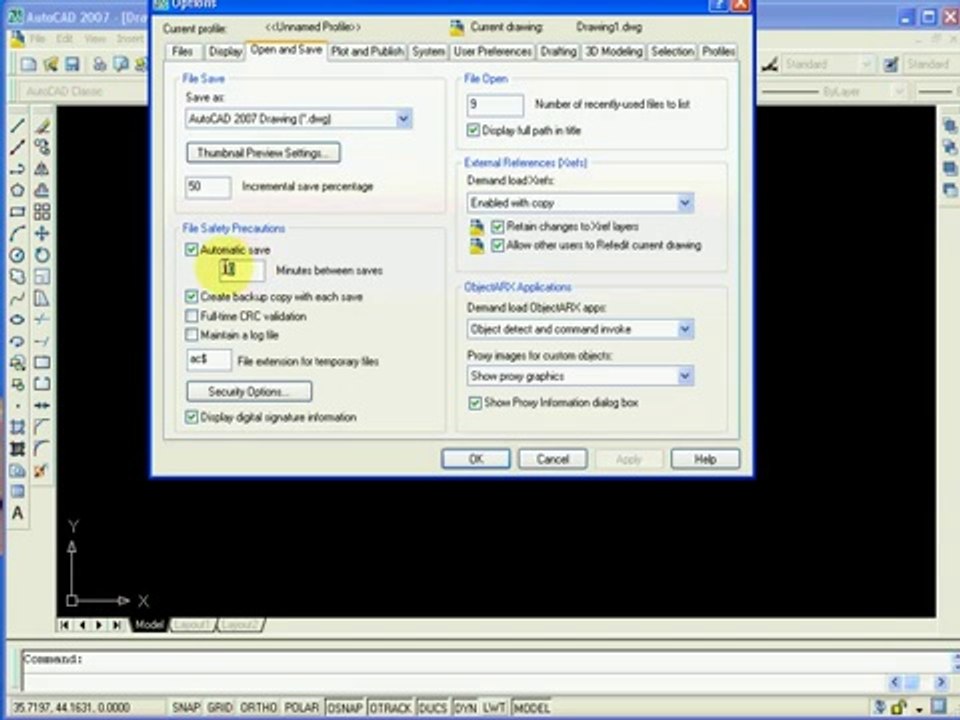Click the Explode modify tool icon

pyautogui.click(x=42, y=470)
